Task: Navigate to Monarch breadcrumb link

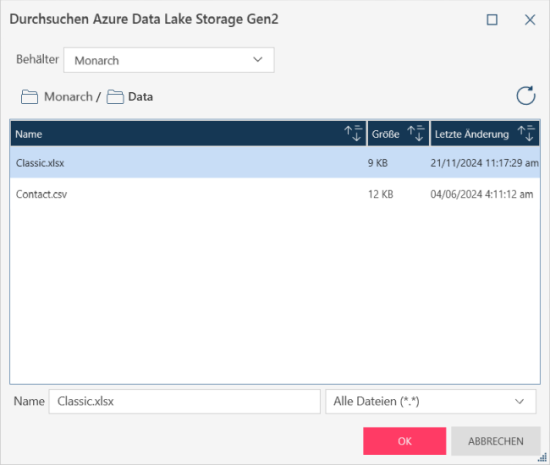Action: 68,97
